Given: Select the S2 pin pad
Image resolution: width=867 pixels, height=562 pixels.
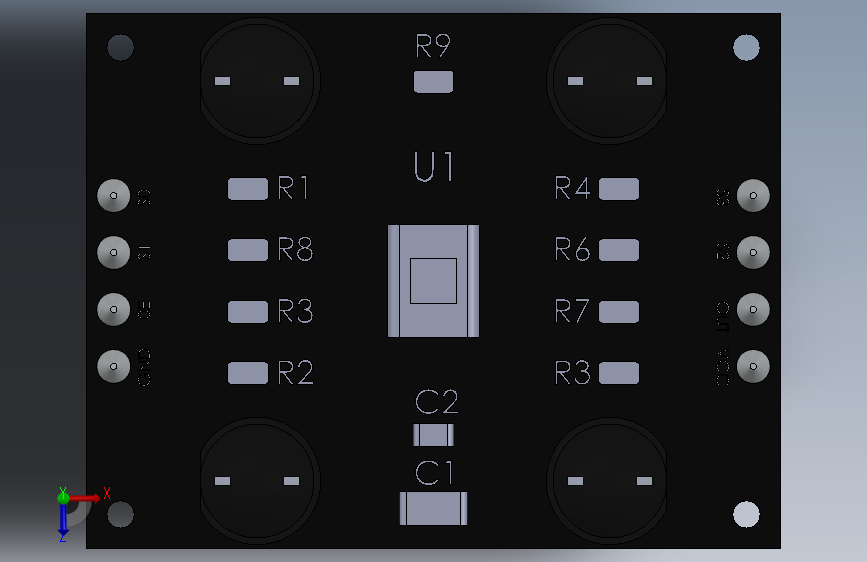Looking at the screenshot, I should point(753,252).
